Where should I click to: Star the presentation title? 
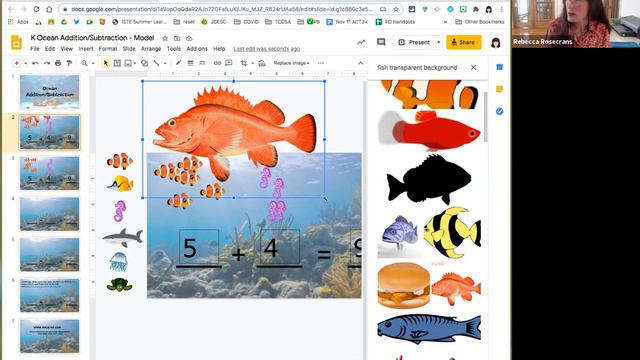click(165, 38)
